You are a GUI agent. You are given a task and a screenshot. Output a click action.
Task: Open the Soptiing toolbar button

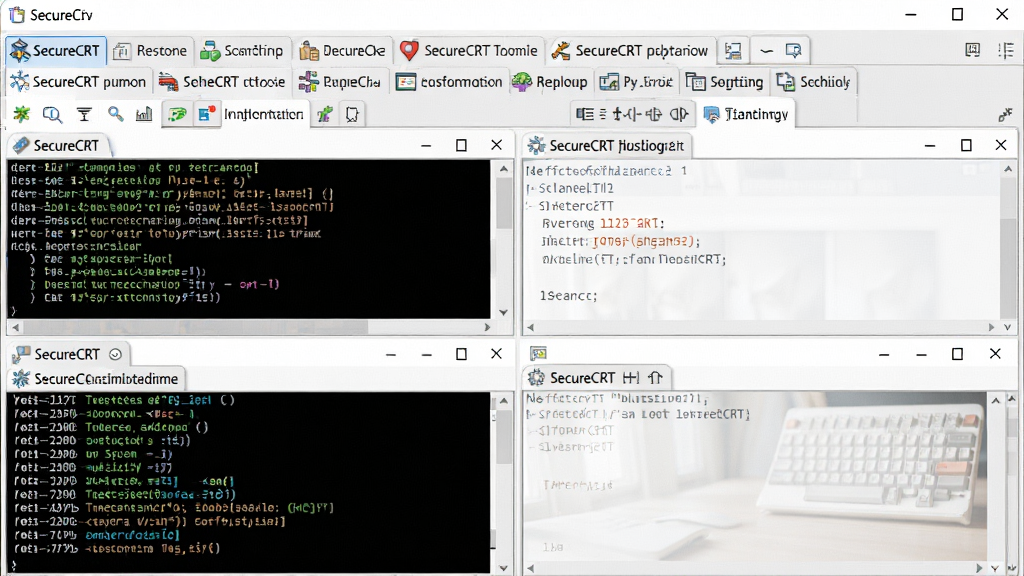pos(724,82)
